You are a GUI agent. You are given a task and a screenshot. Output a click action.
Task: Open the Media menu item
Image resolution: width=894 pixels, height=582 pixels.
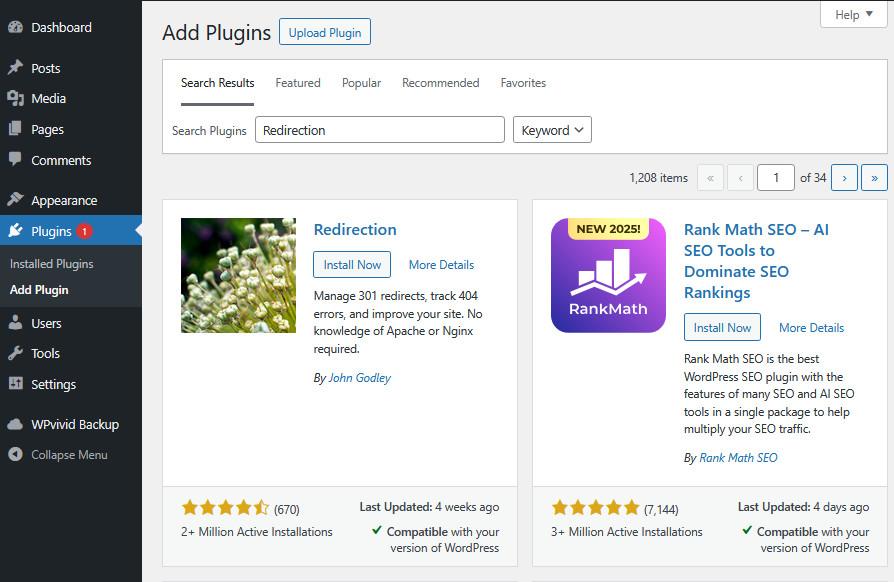pyautogui.click(x=71, y=98)
